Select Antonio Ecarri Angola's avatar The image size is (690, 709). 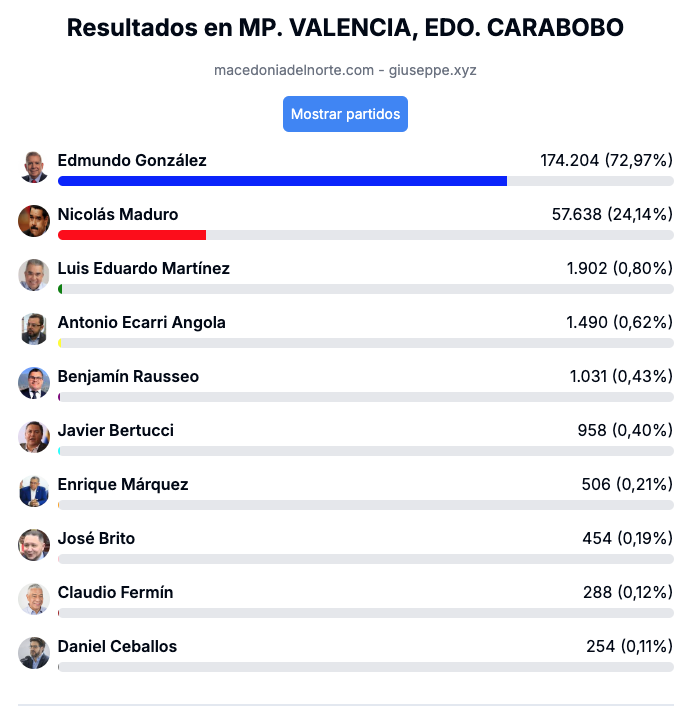pos(34,329)
